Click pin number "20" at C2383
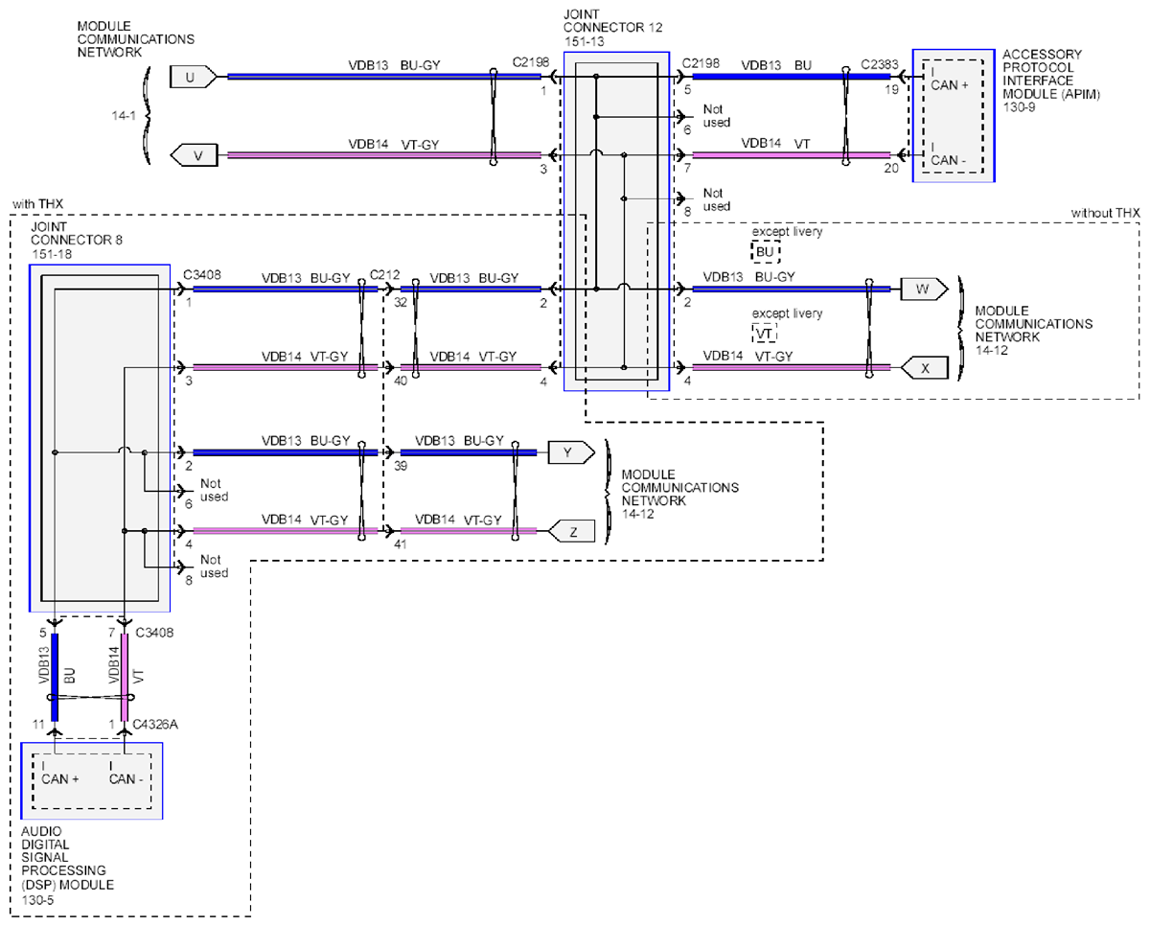 tap(891, 168)
